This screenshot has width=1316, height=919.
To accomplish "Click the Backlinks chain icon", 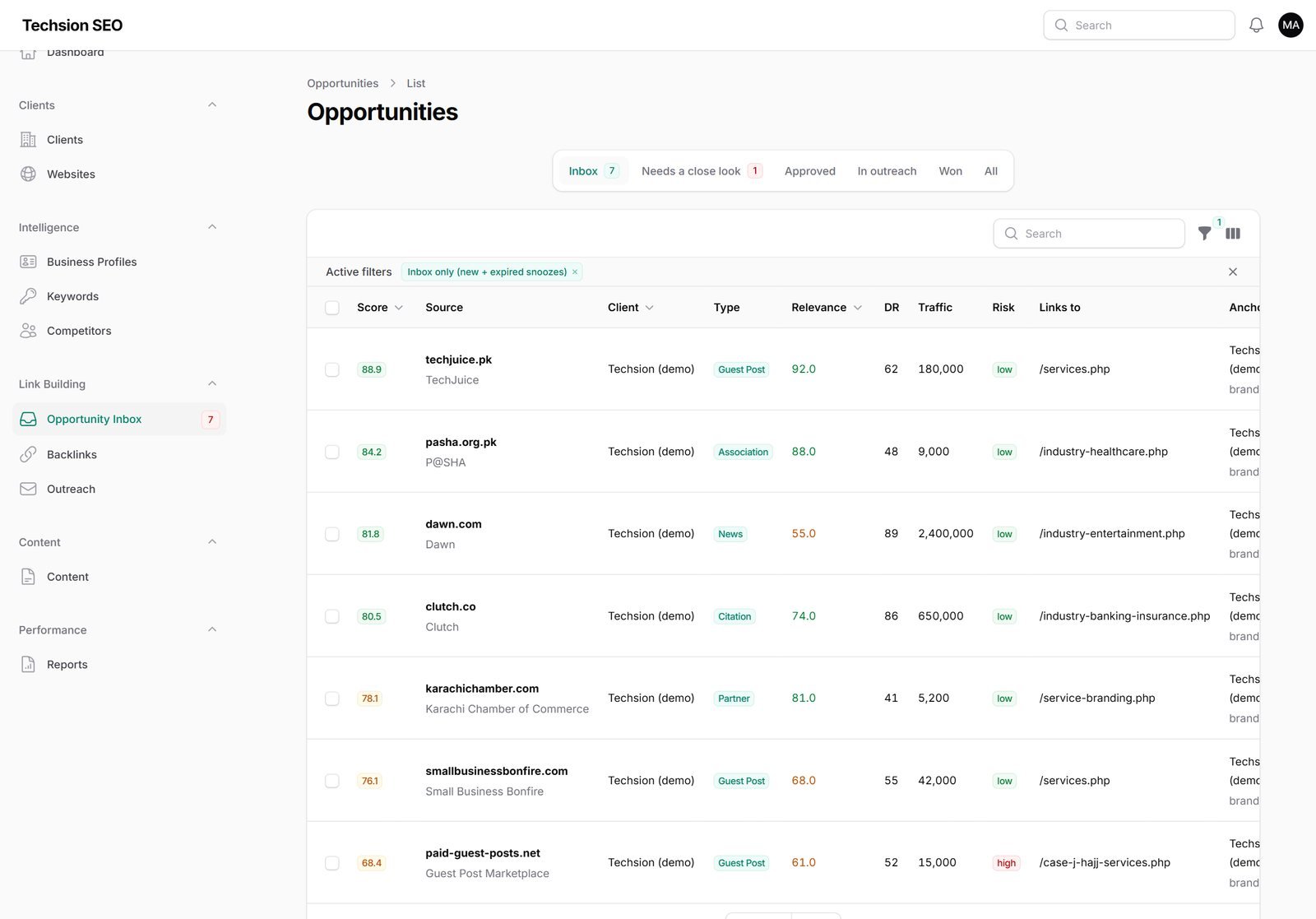I will click(28, 454).
